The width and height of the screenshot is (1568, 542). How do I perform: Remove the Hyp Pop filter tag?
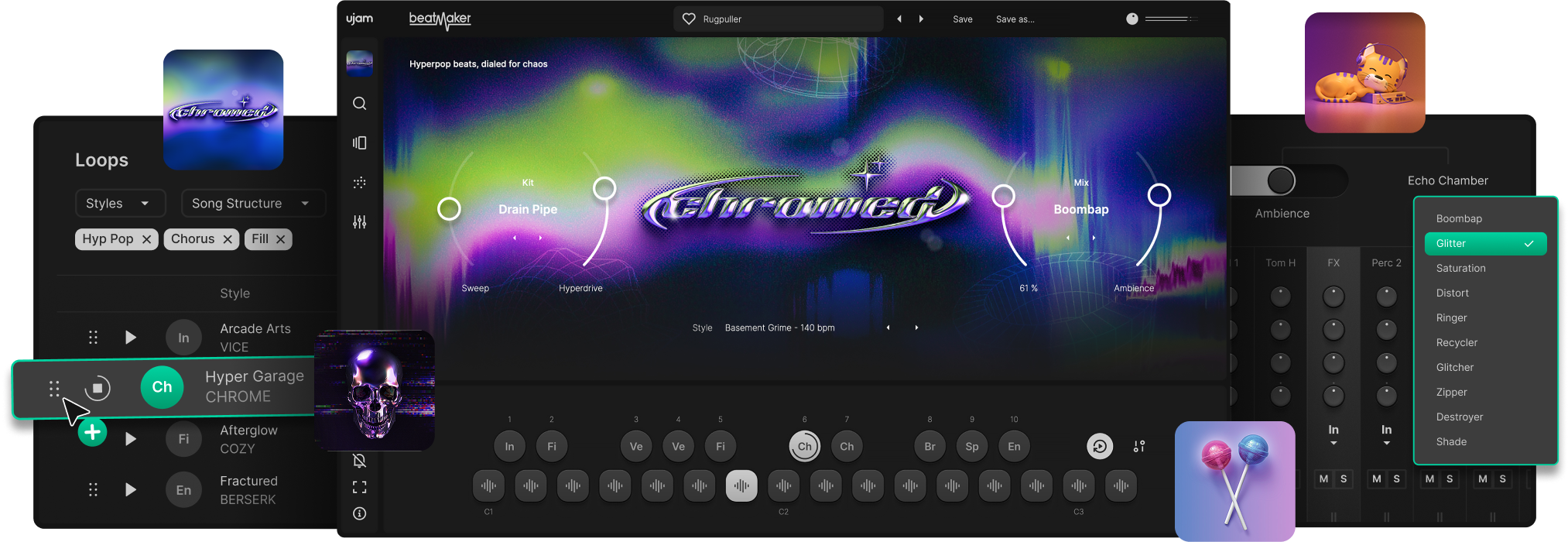tap(146, 239)
